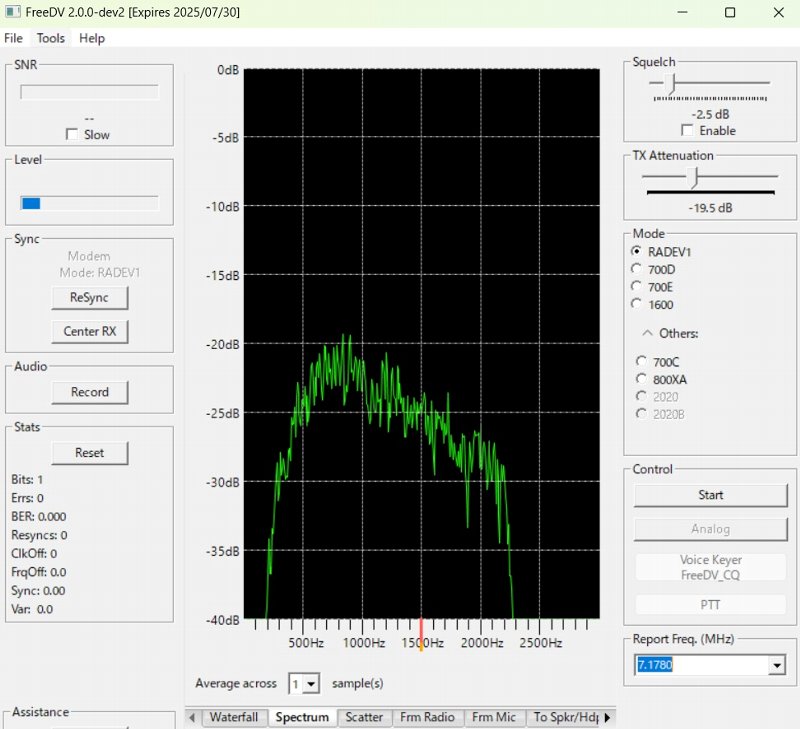Viewport: 800px width, 729px height.
Task: Select the 700E mode
Action: pyautogui.click(x=636, y=287)
